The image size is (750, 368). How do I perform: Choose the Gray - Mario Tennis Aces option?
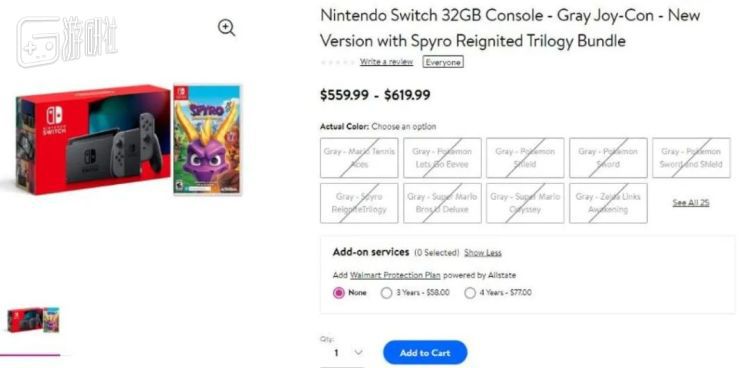click(359, 158)
